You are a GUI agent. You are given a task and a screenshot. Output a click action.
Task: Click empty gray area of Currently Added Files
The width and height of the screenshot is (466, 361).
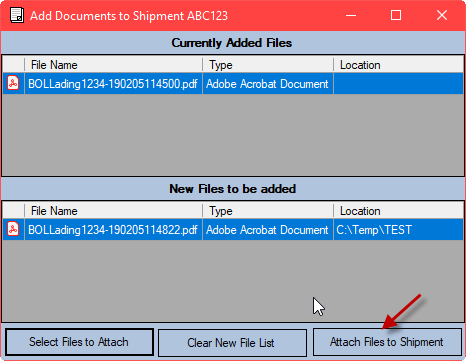[233, 135]
